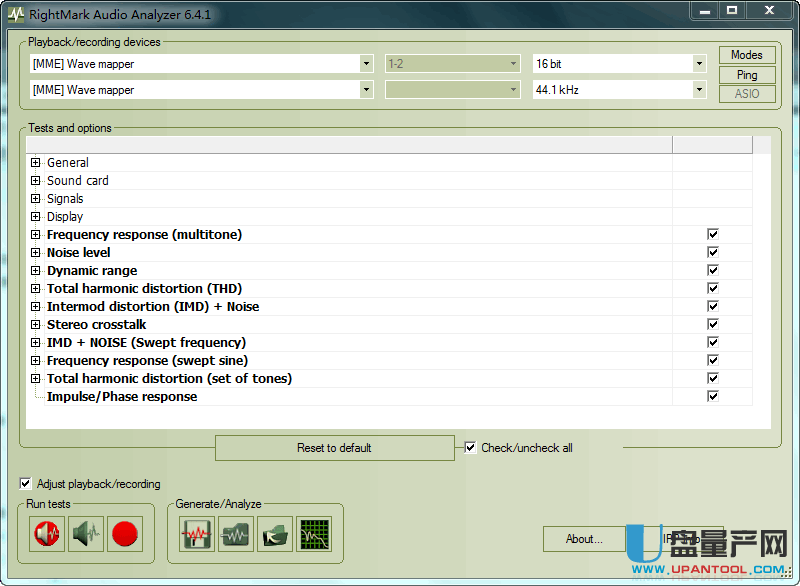The width and height of the screenshot is (800, 586).
Task: Click the playback and recording test icon
Action: (x=47, y=534)
